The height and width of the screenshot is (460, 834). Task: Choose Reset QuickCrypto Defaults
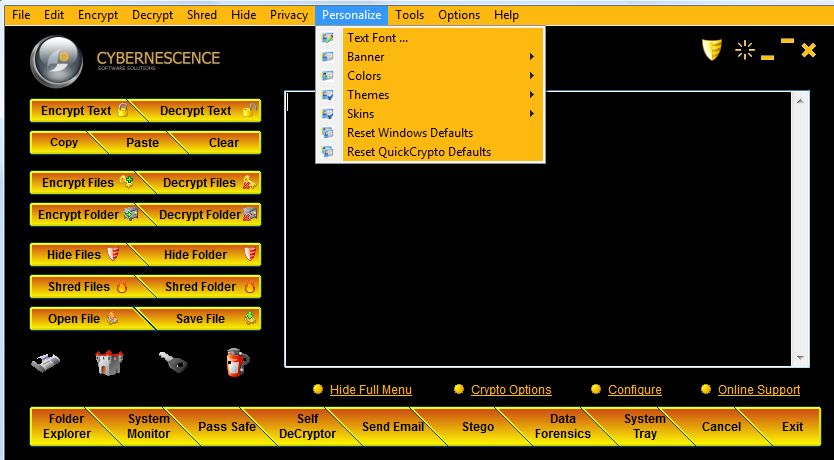(430, 152)
